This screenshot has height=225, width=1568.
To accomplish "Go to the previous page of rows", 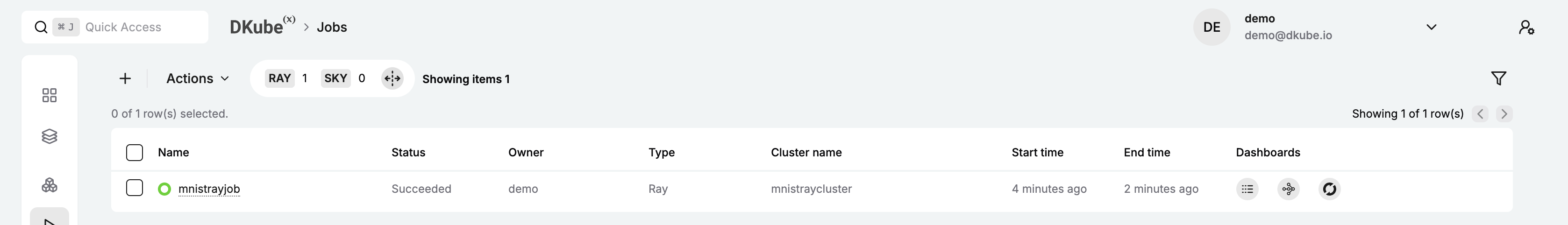I will coord(1480,114).
